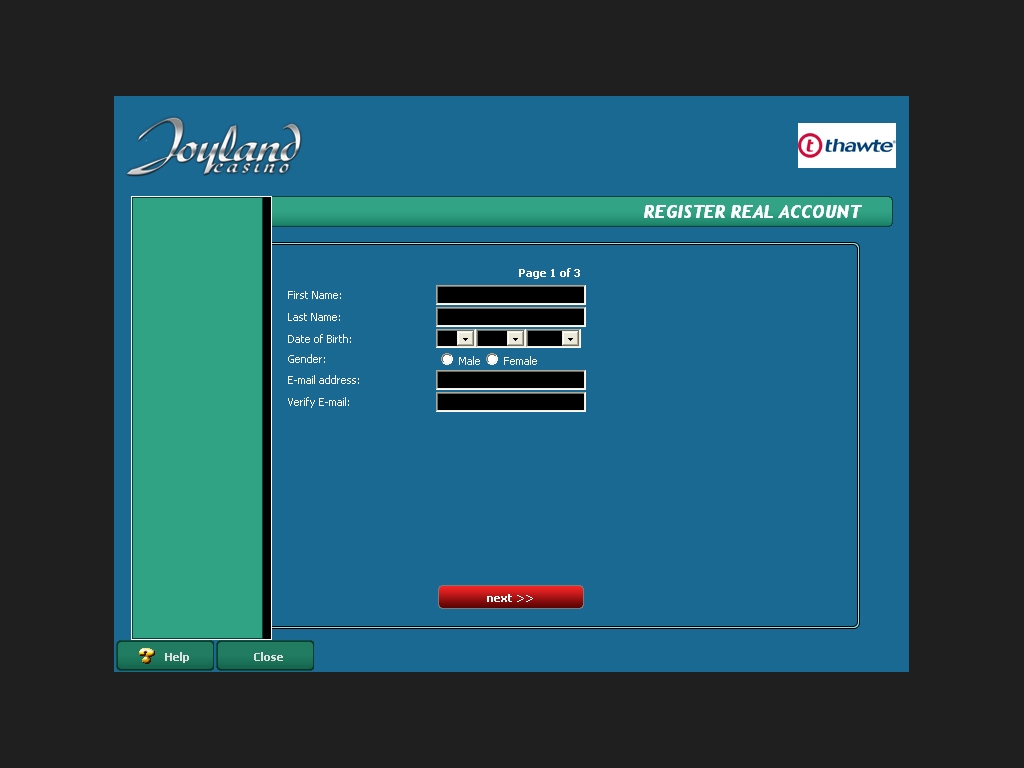Image resolution: width=1024 pixels, height=768 pixels.
Task: Select the Female gender option
Action: coord(492,360)
